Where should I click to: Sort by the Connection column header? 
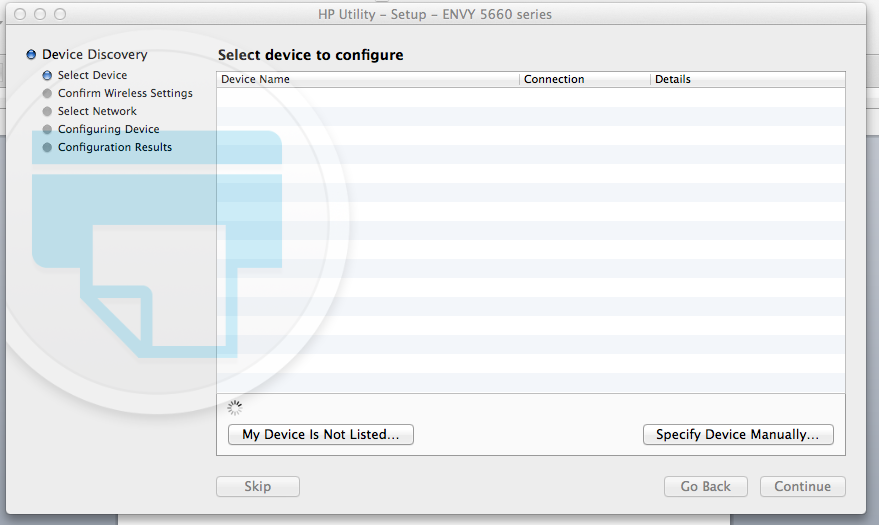coord(584,79)
